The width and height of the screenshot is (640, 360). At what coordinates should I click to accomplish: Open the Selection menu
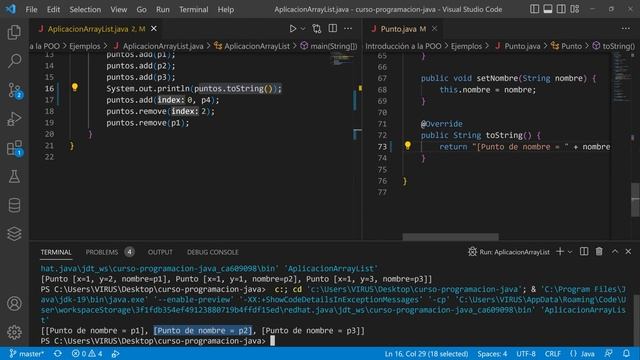[x=85, y=9]
